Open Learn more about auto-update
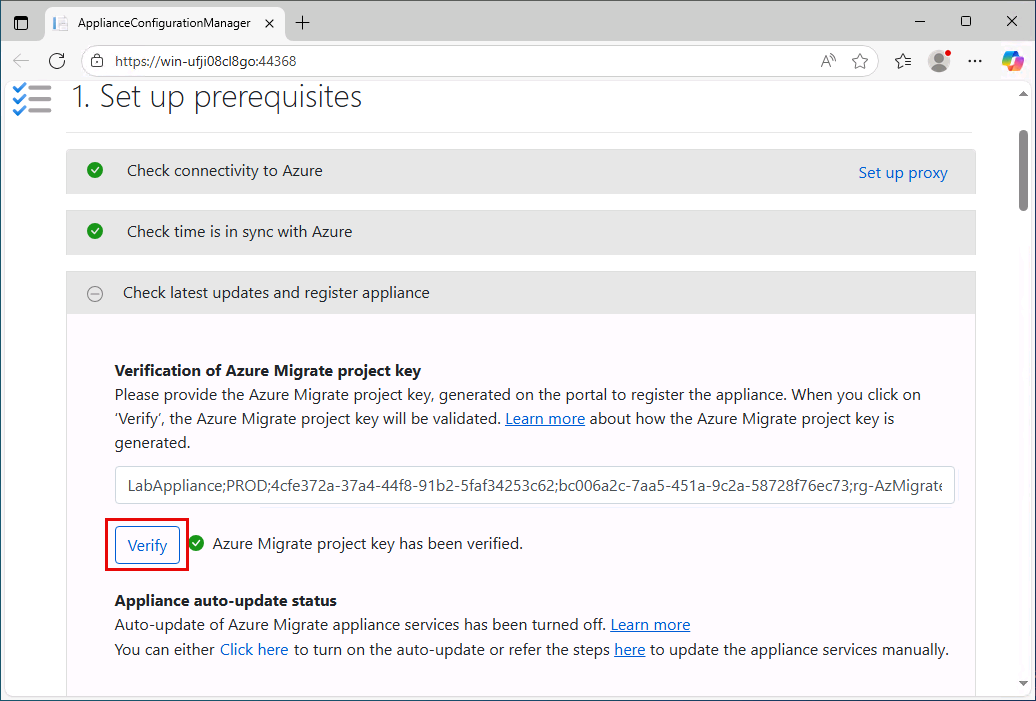This screenshot has width=1036, height=701. click(650, 624)
